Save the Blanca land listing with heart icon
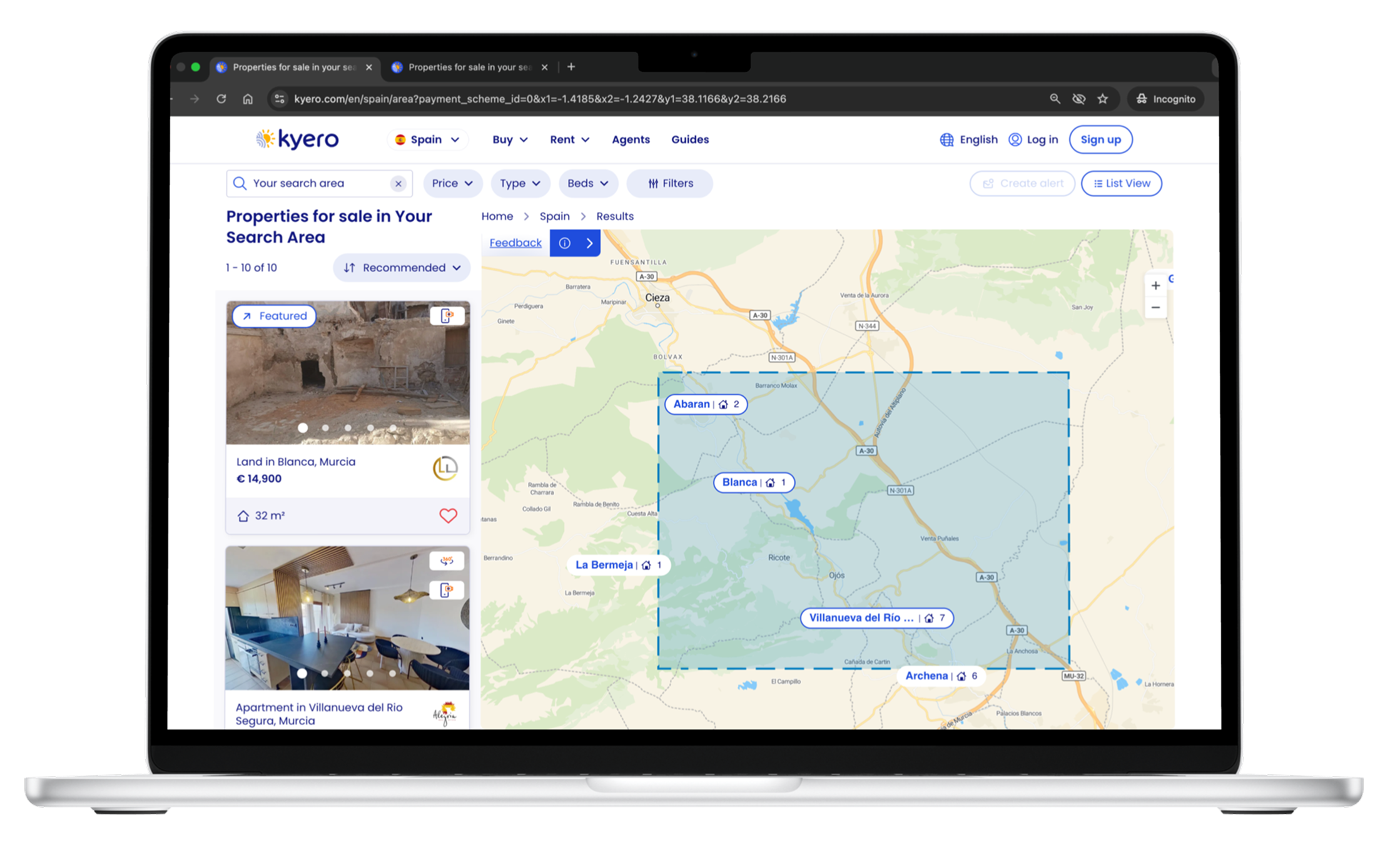This screenshot has width=1400, height=862. coord(448,515)
